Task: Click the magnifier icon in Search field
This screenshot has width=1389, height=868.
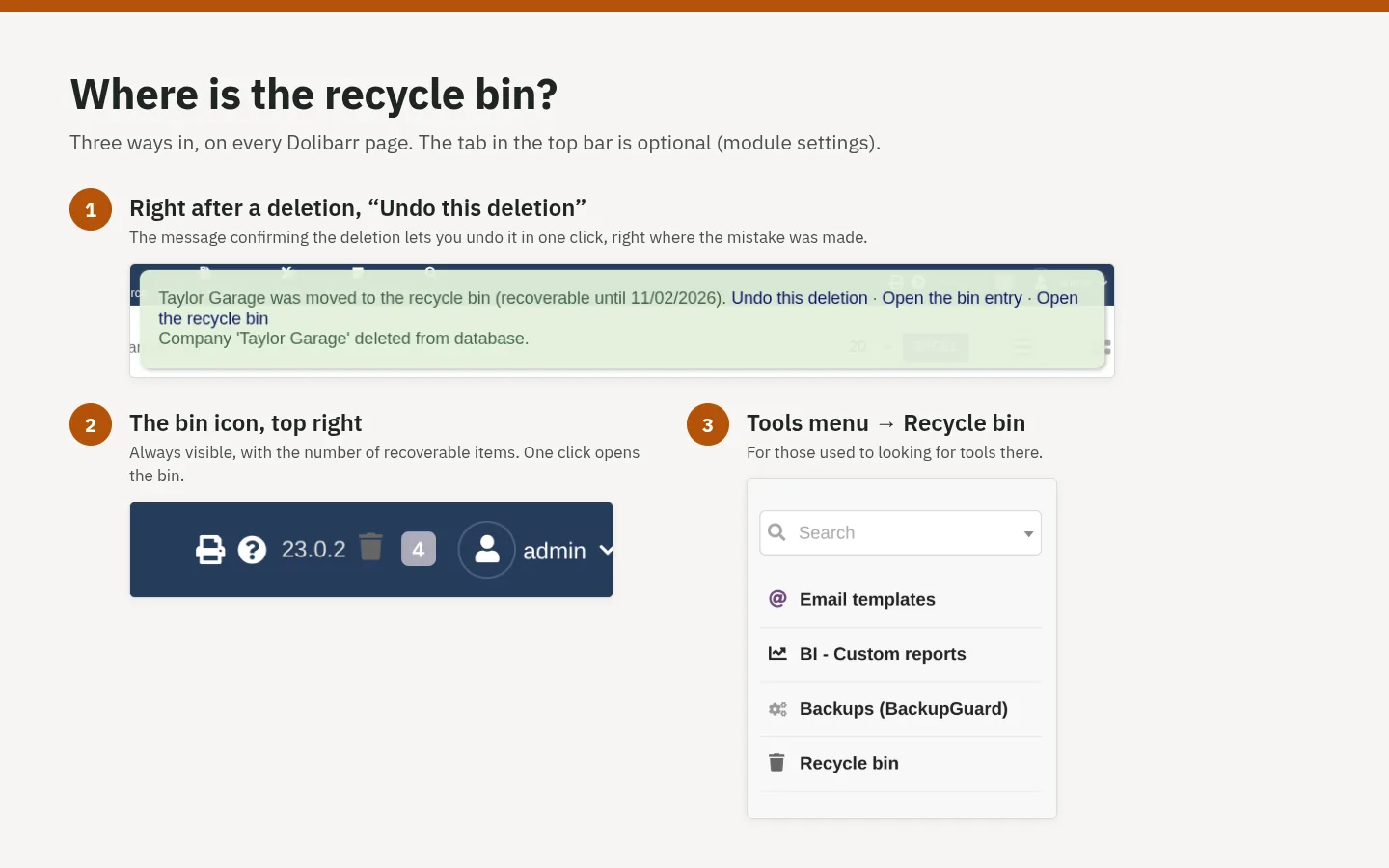Action: click(776, 532)
